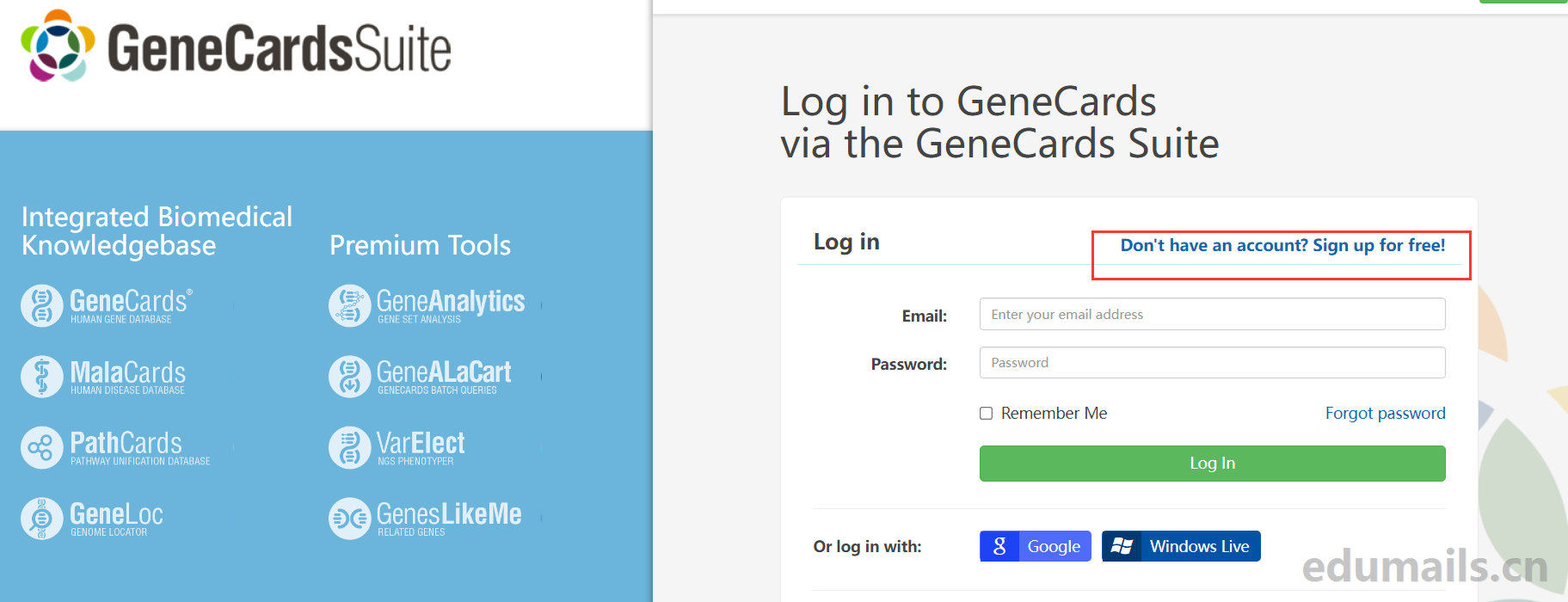1568x602 pixels.
Task: Open the GeneAnalytics text link
Action: tap(451, 302)
